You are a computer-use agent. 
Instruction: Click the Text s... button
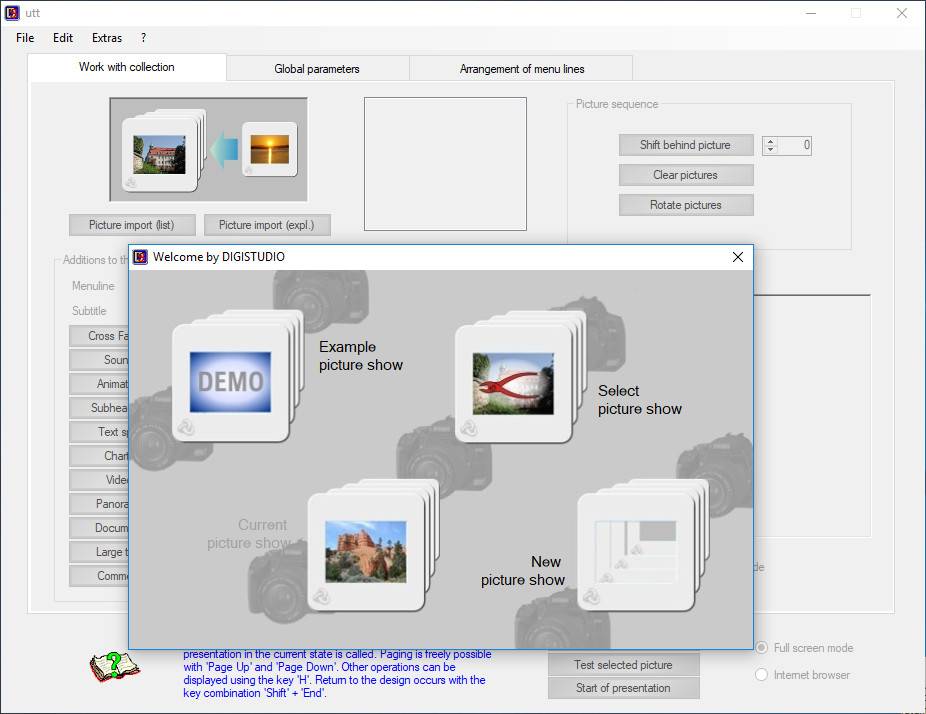(99, 432)
